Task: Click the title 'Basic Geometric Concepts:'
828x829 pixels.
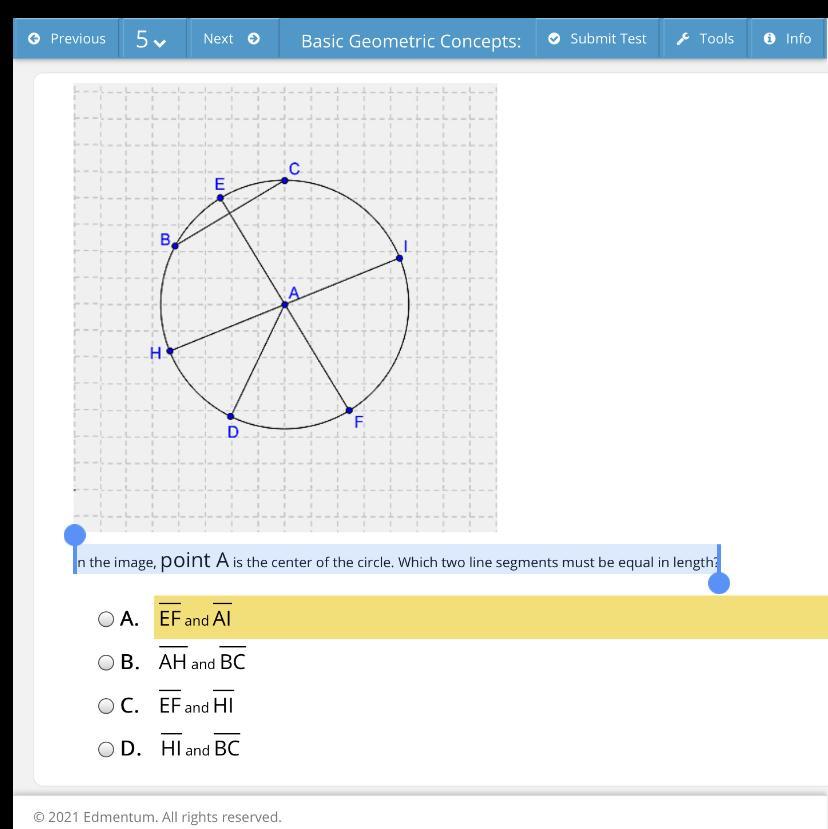Action: [x=411, y=41]
